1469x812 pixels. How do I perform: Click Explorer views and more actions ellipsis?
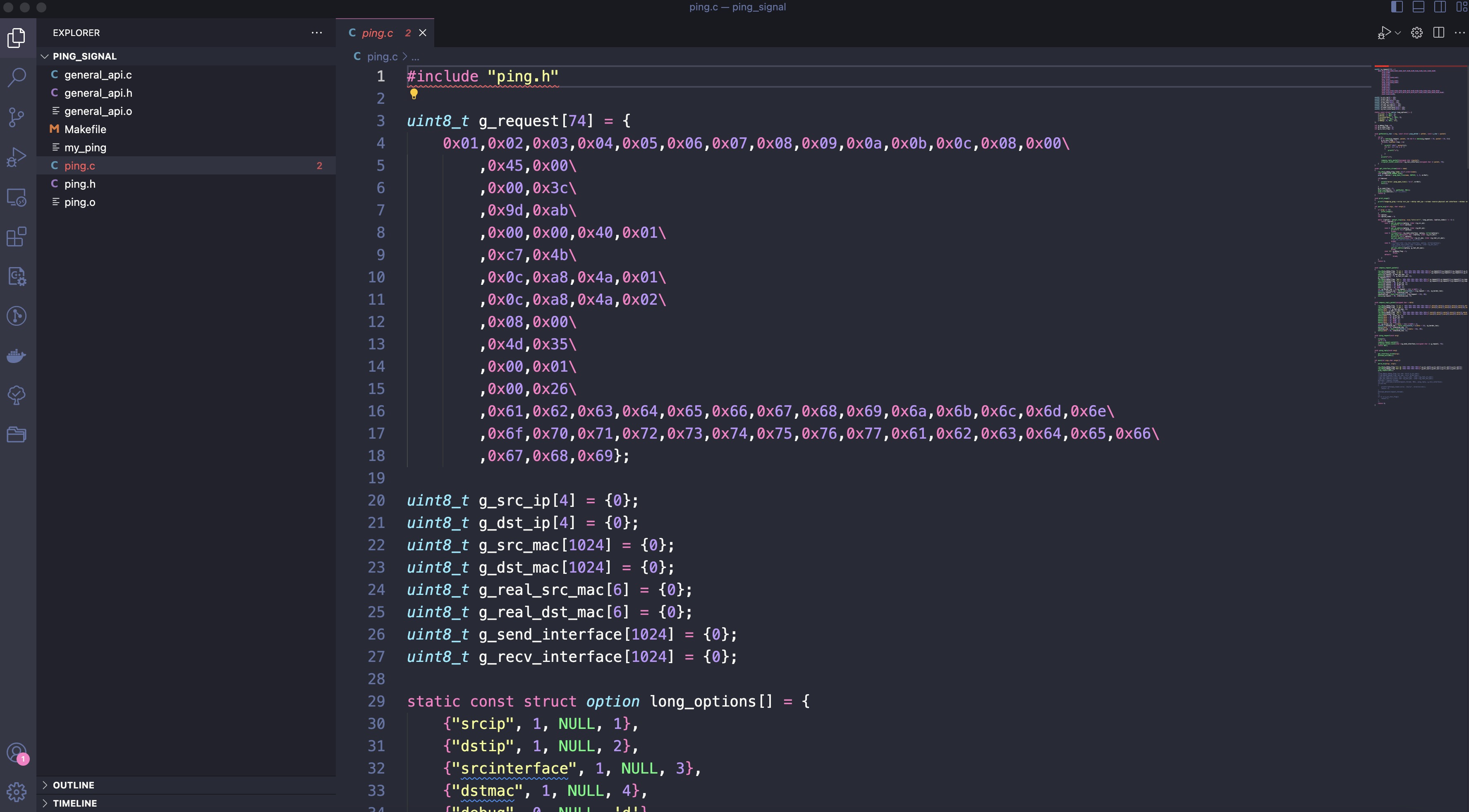pos(316,33)
